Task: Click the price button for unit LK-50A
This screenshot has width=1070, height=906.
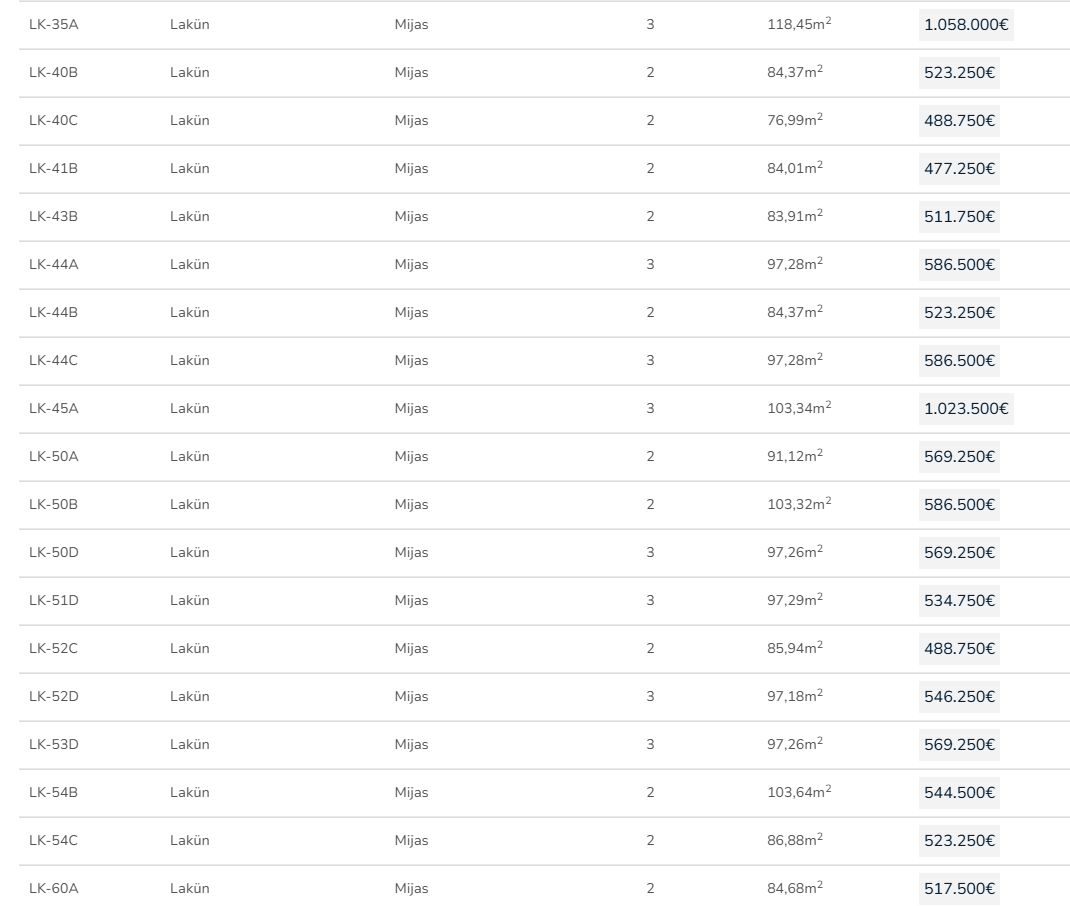Action: tap(959, 457)
